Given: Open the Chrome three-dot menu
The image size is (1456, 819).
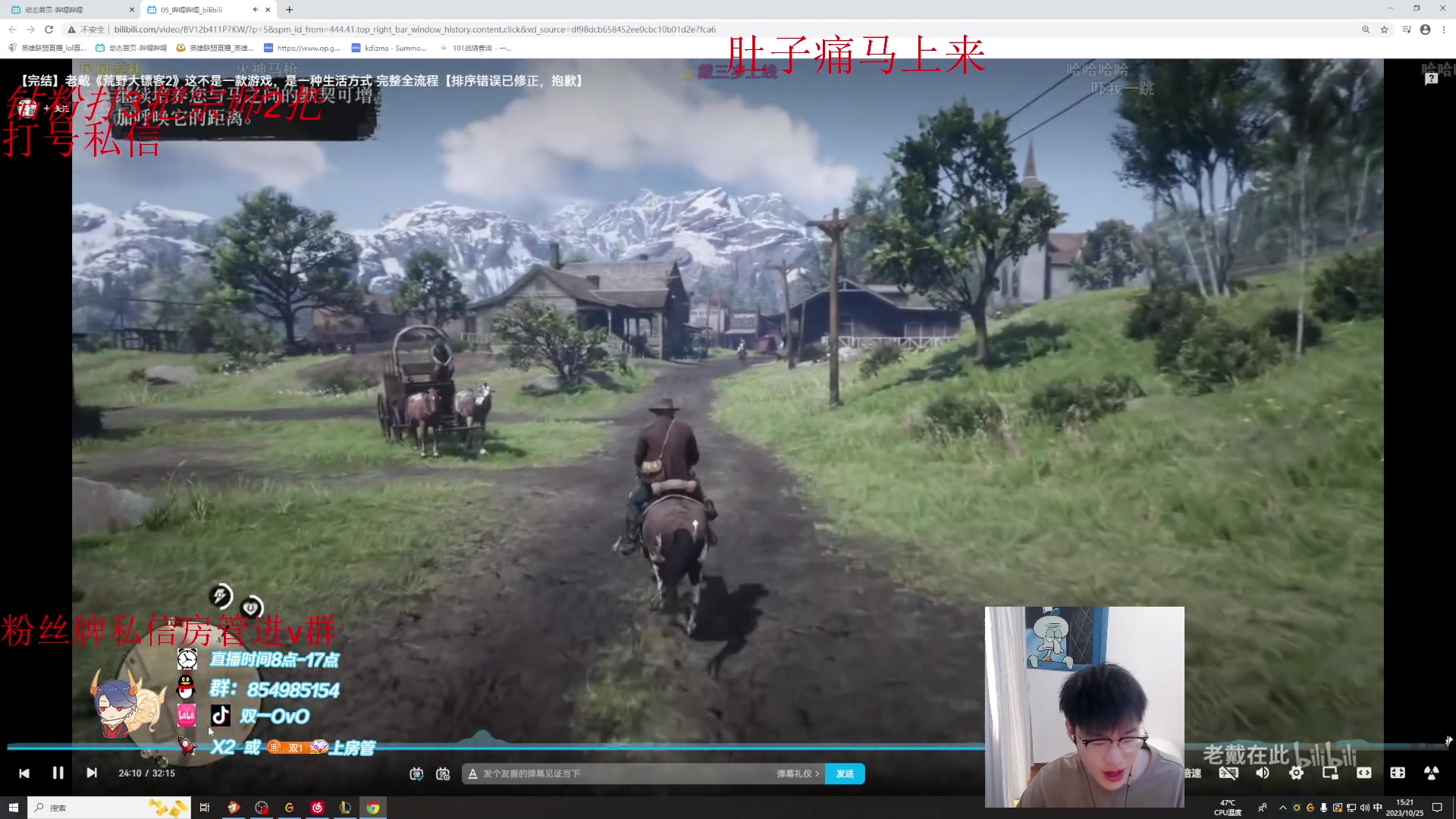Looking at the screenshot, I should [1444, 30].
